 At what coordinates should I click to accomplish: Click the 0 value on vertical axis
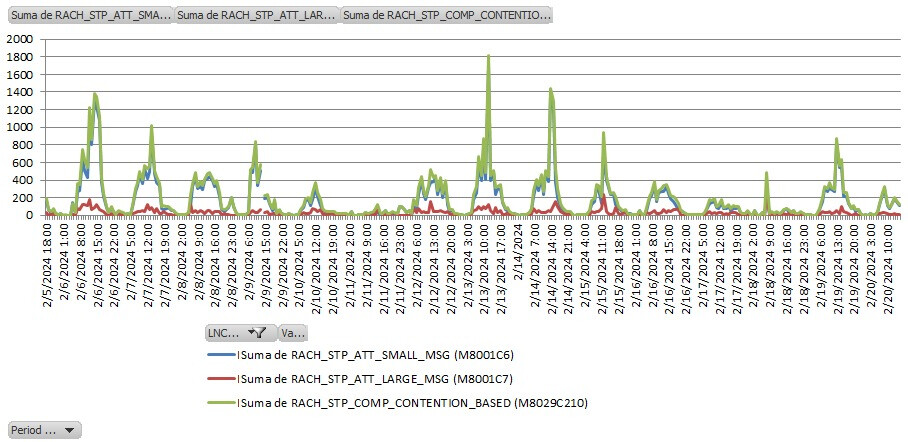[29, 215]
